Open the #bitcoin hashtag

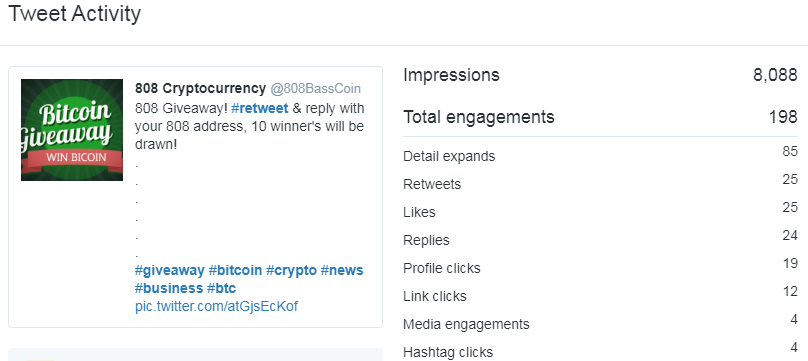(x=235, y=270)
